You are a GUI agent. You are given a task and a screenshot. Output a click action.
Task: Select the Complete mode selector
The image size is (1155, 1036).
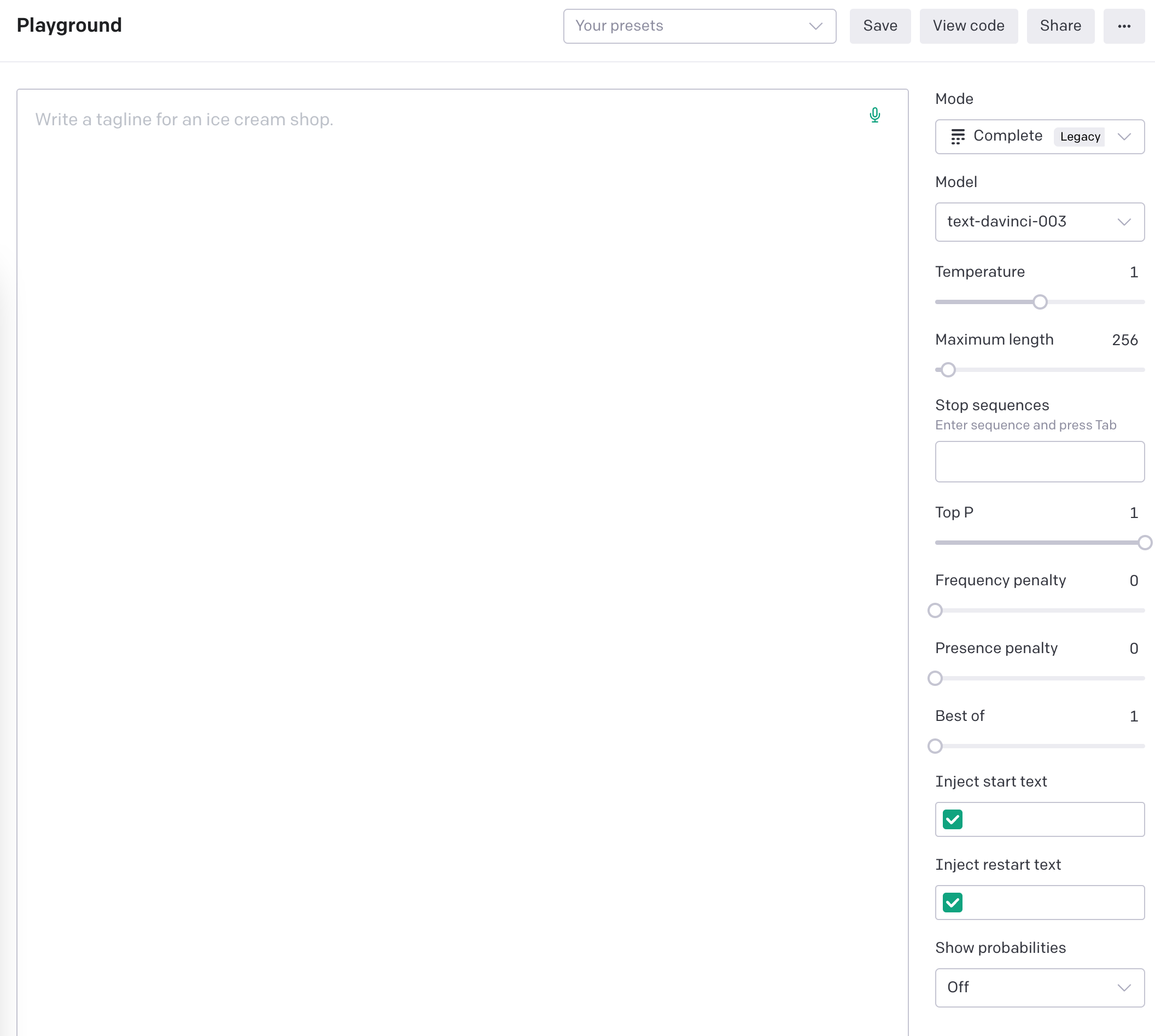1039,137
